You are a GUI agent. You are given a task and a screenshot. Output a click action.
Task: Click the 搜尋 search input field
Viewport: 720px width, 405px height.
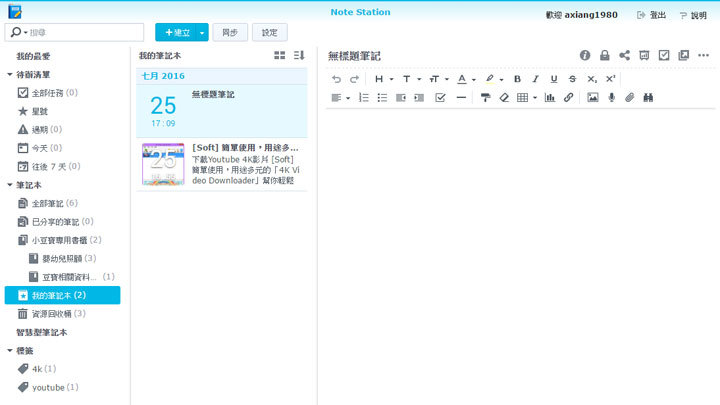[x=80, y=32]
